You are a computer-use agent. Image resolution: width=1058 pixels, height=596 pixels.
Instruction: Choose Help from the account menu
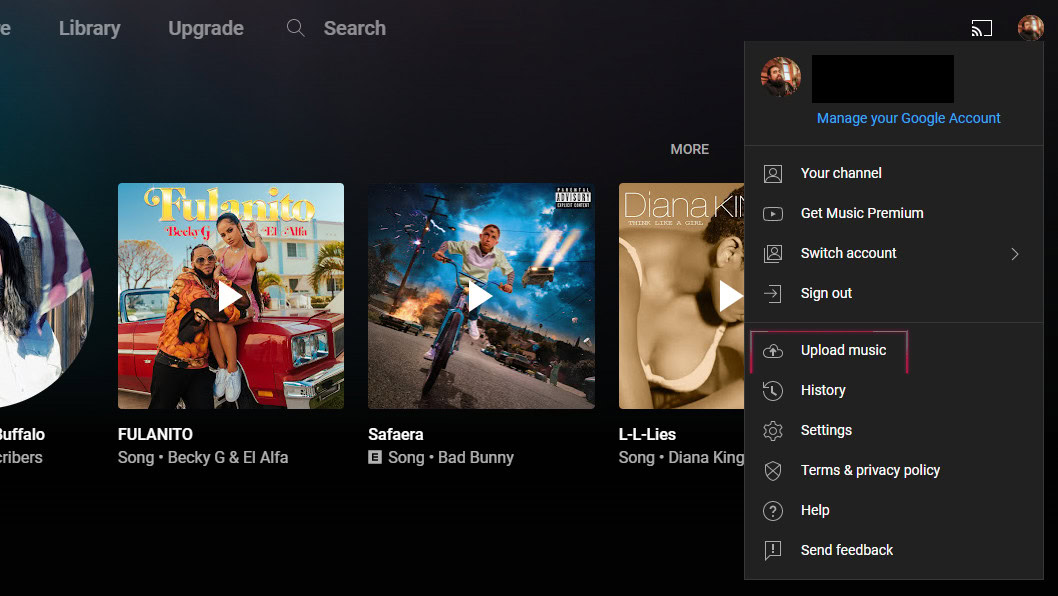[x=894, y=510]
